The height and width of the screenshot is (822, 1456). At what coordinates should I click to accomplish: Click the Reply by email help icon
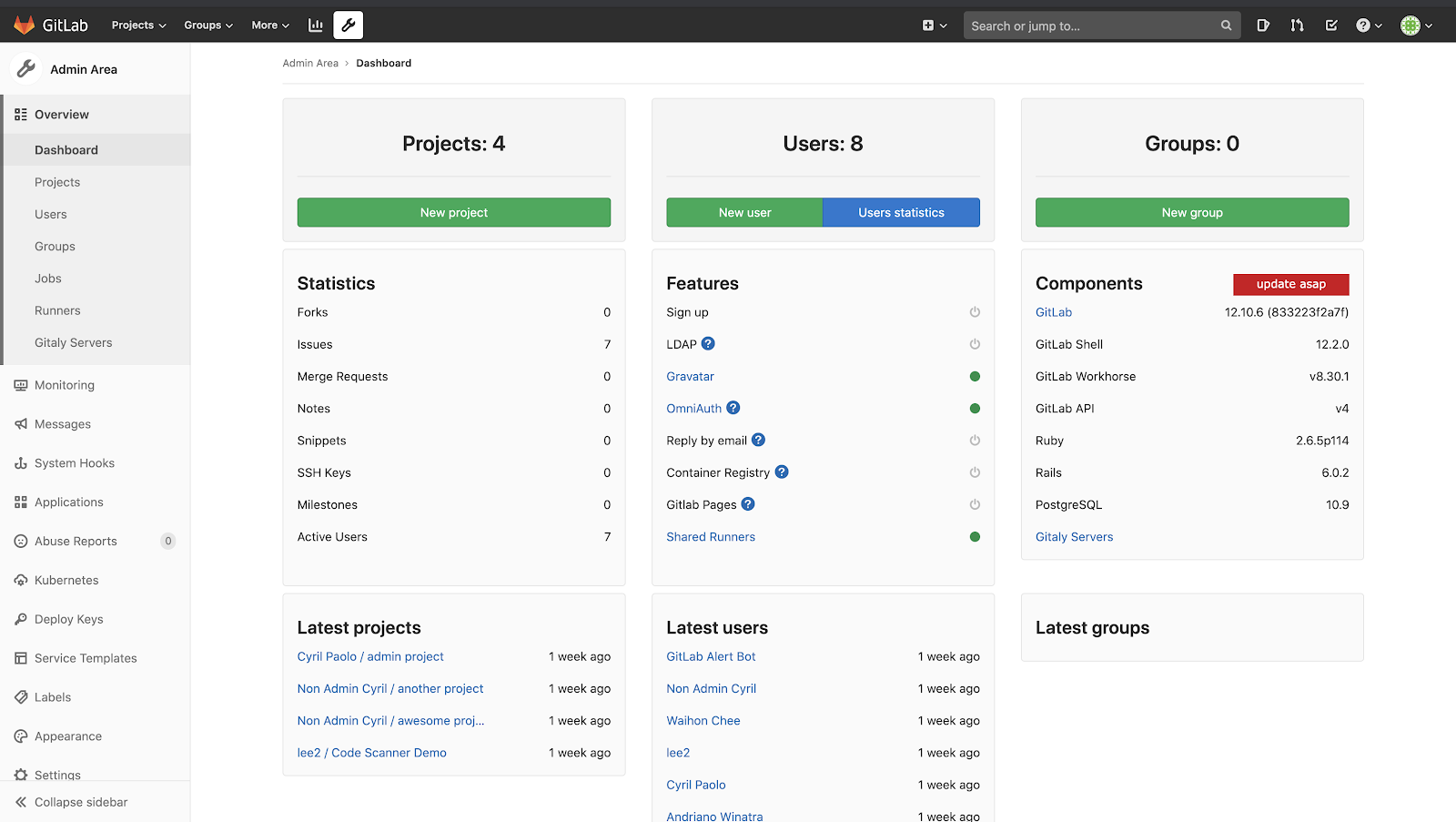point(758,440)
